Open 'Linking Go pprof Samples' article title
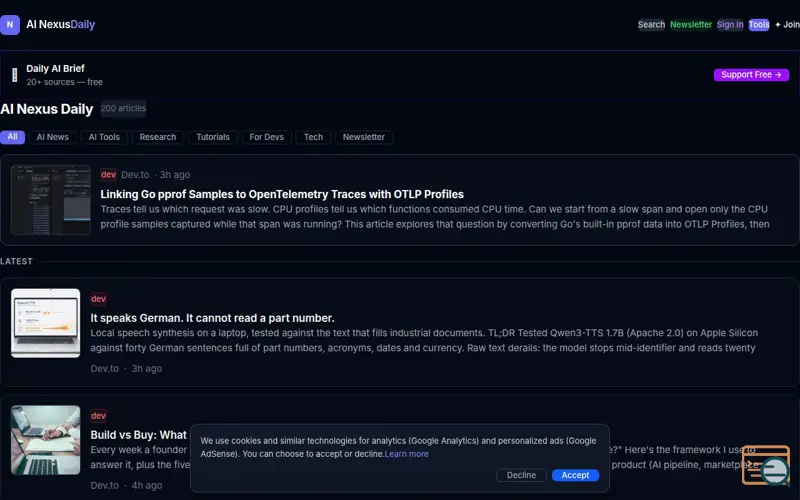Image resolution: width=800 pixels, height=500 pixels. 282,194
